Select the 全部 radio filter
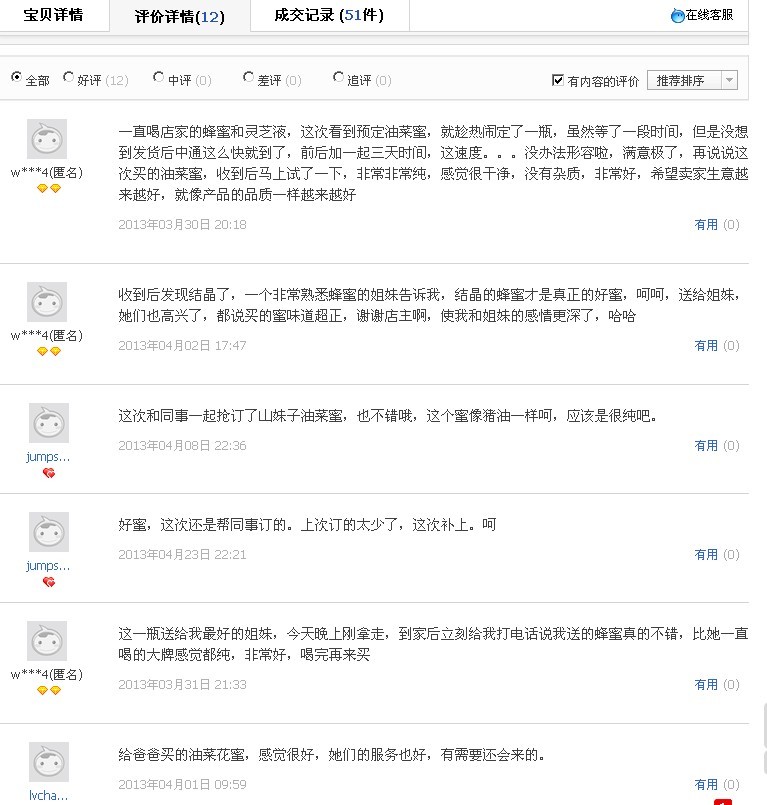The image size is (767, 805). pos(16,78)
